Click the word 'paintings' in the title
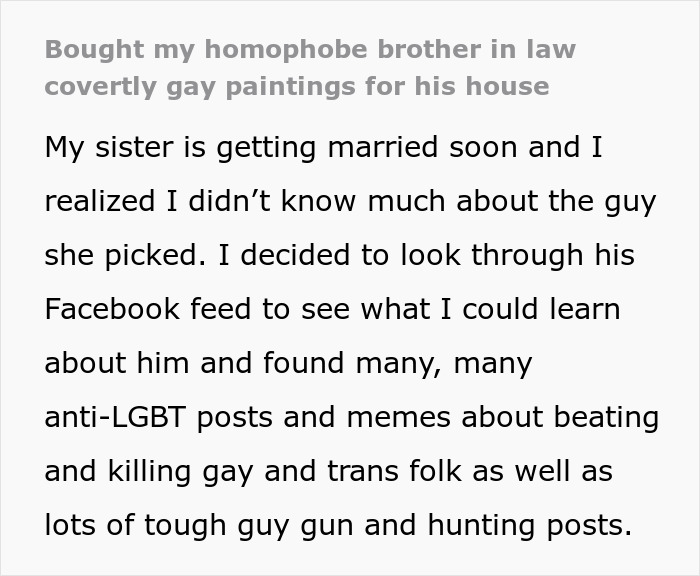The image size is (700, 576). click(290, 88)
